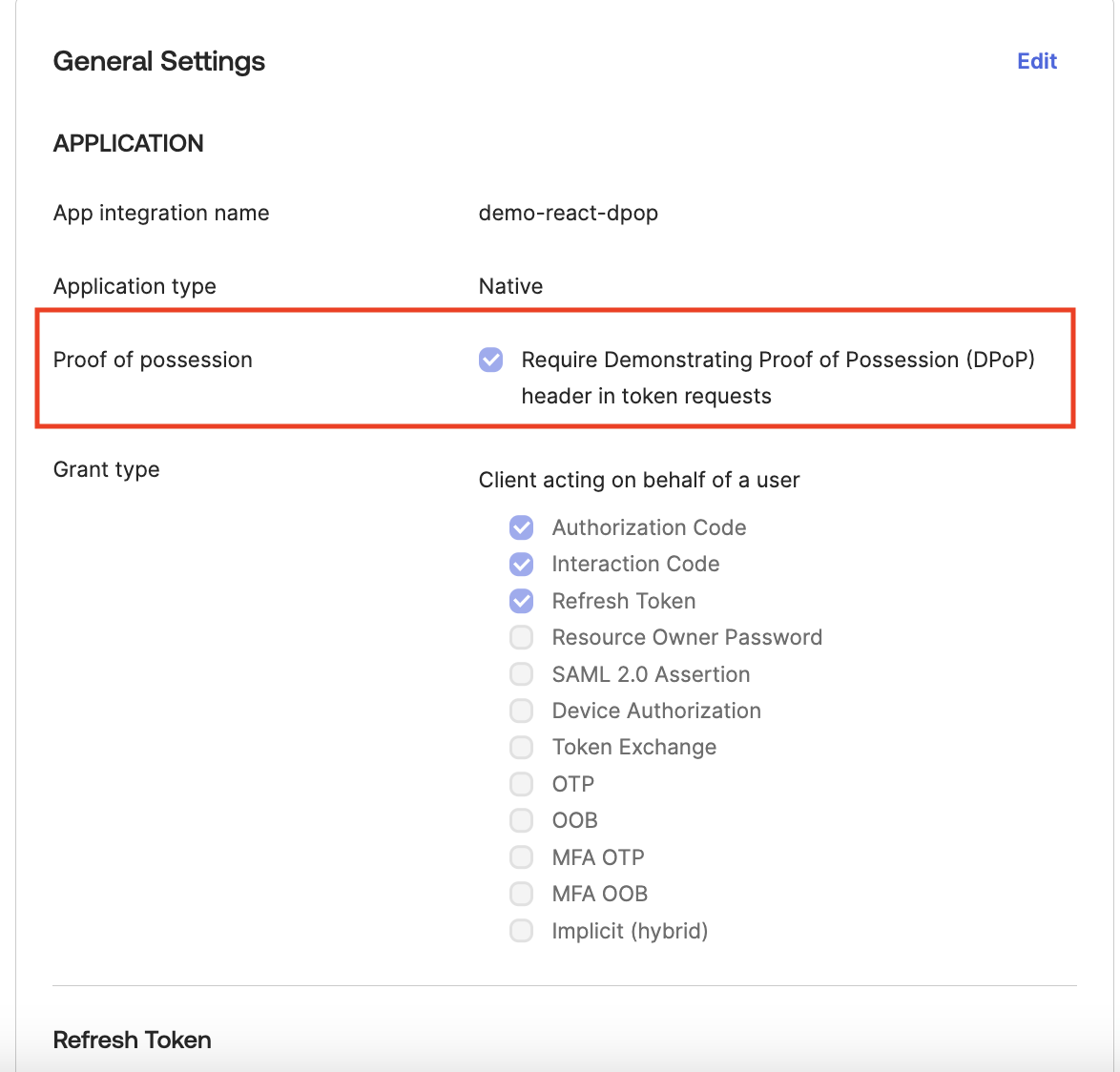This screenshot has height=1072, width=1120.
Task: Uncheck Refresh Token grant type
Action: coord(522,601)
